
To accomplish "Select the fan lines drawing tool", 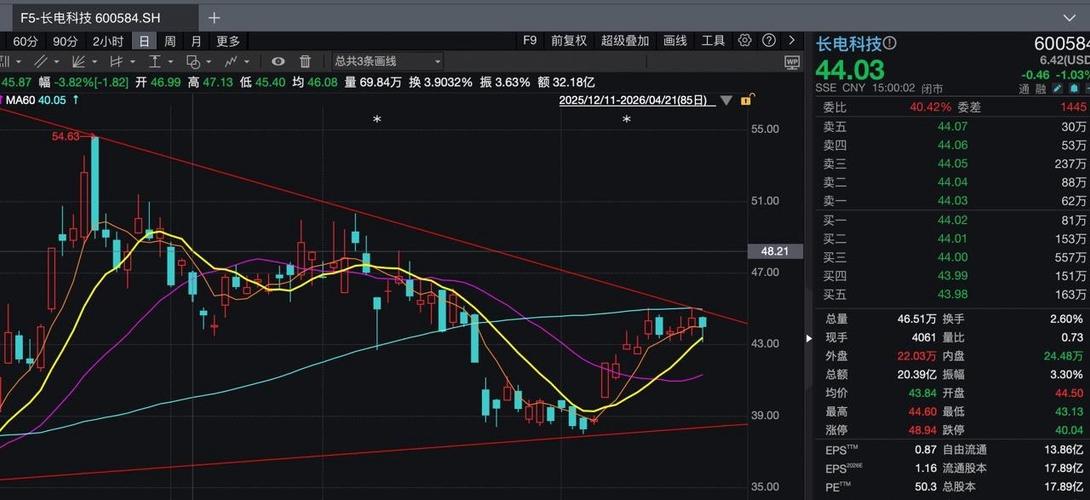I will [79, 61].
